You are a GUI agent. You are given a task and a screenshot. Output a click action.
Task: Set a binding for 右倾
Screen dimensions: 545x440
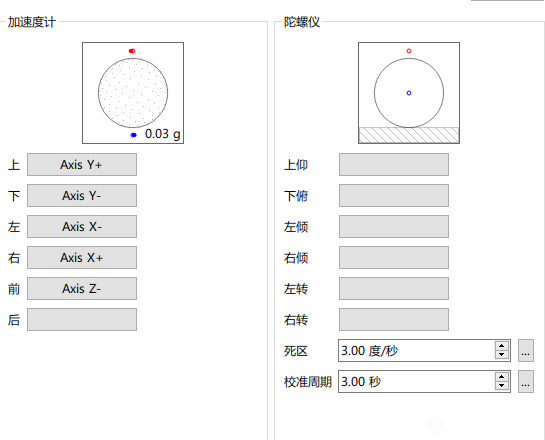click(394, 257)
